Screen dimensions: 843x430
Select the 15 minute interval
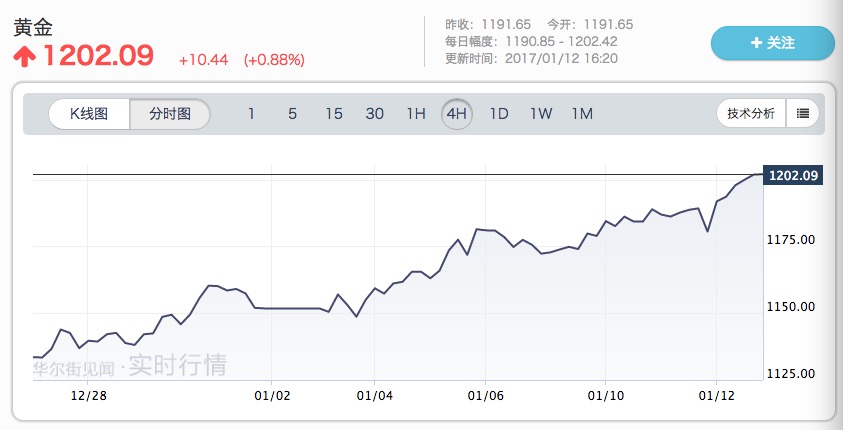coord(334,114)
